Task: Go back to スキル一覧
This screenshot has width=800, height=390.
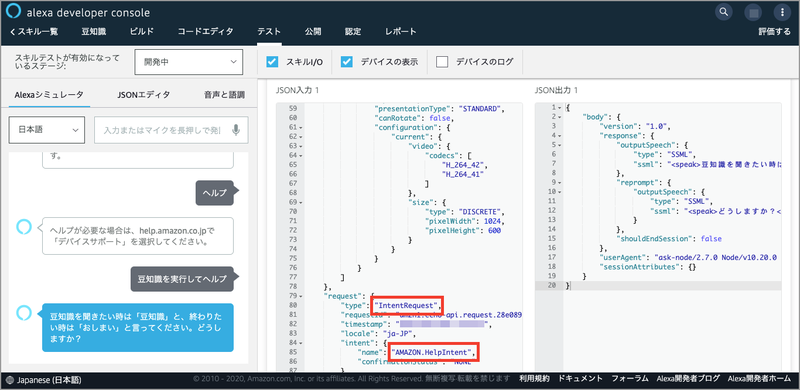Action: click(x=34, y=32)
